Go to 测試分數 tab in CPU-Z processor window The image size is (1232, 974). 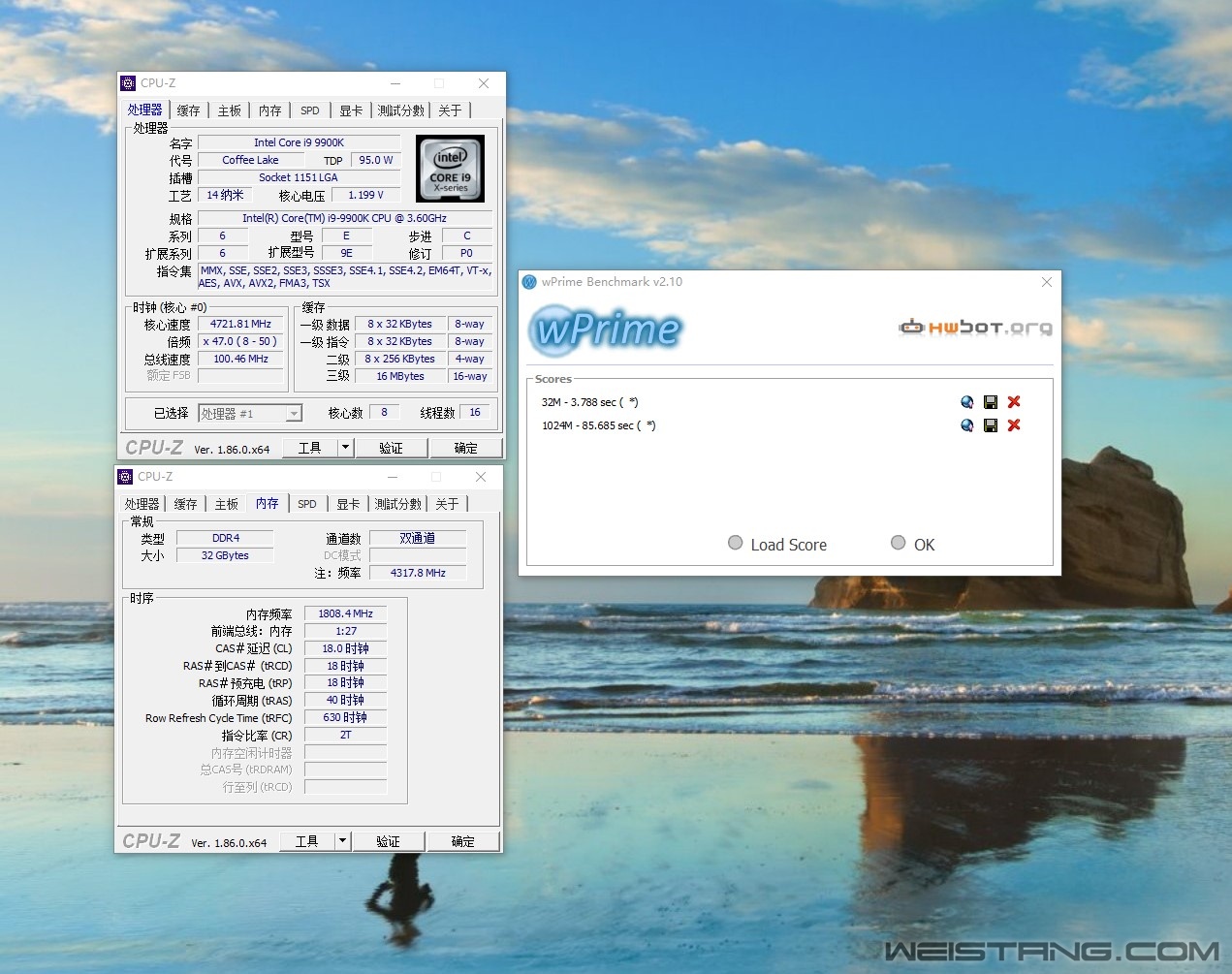[401, 110]
